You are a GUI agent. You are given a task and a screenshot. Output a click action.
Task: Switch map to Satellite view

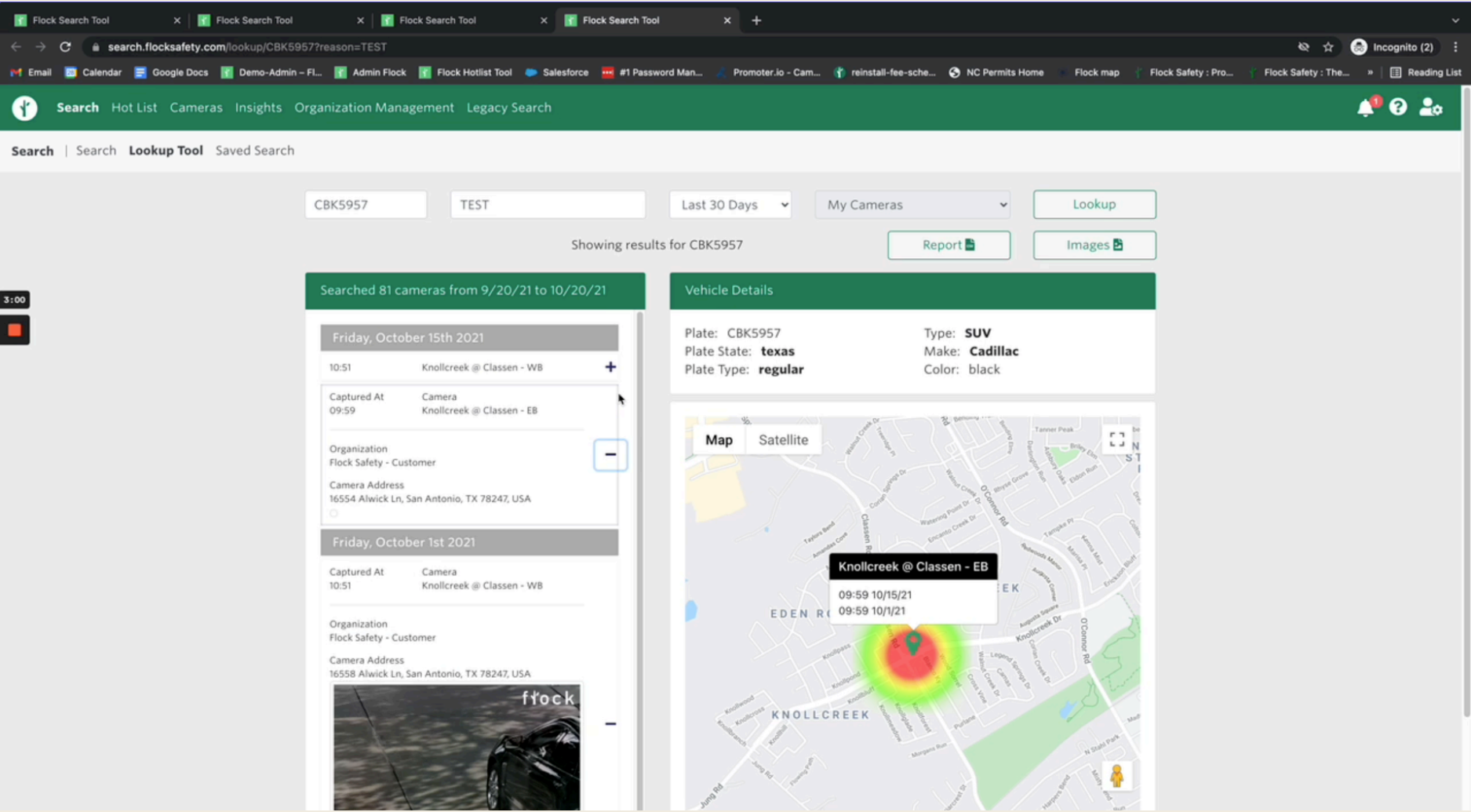pos(783,440)
